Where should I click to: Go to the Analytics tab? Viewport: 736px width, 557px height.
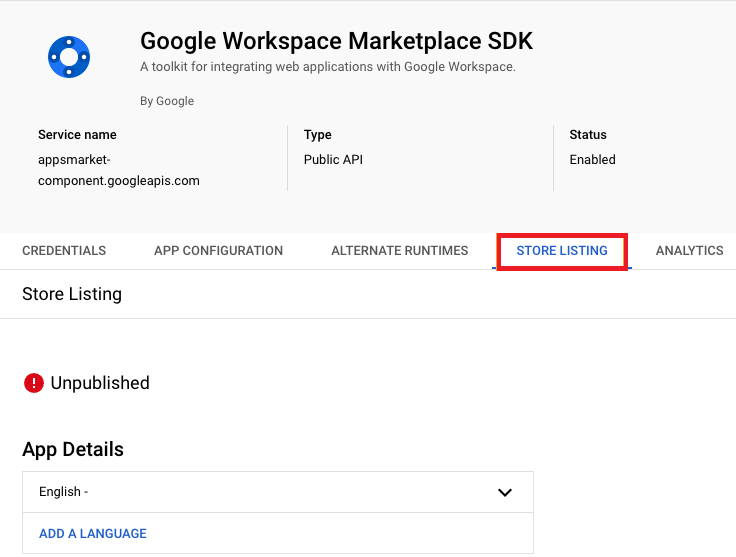pos(690,251)
